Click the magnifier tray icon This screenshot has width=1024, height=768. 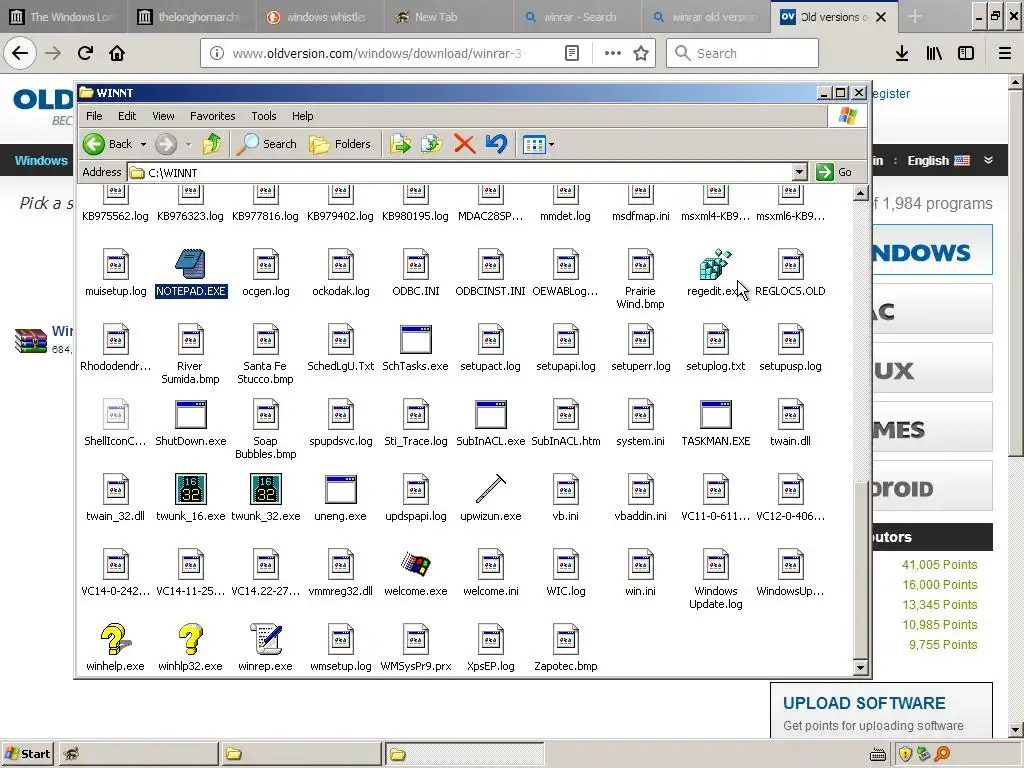[942, 754]
